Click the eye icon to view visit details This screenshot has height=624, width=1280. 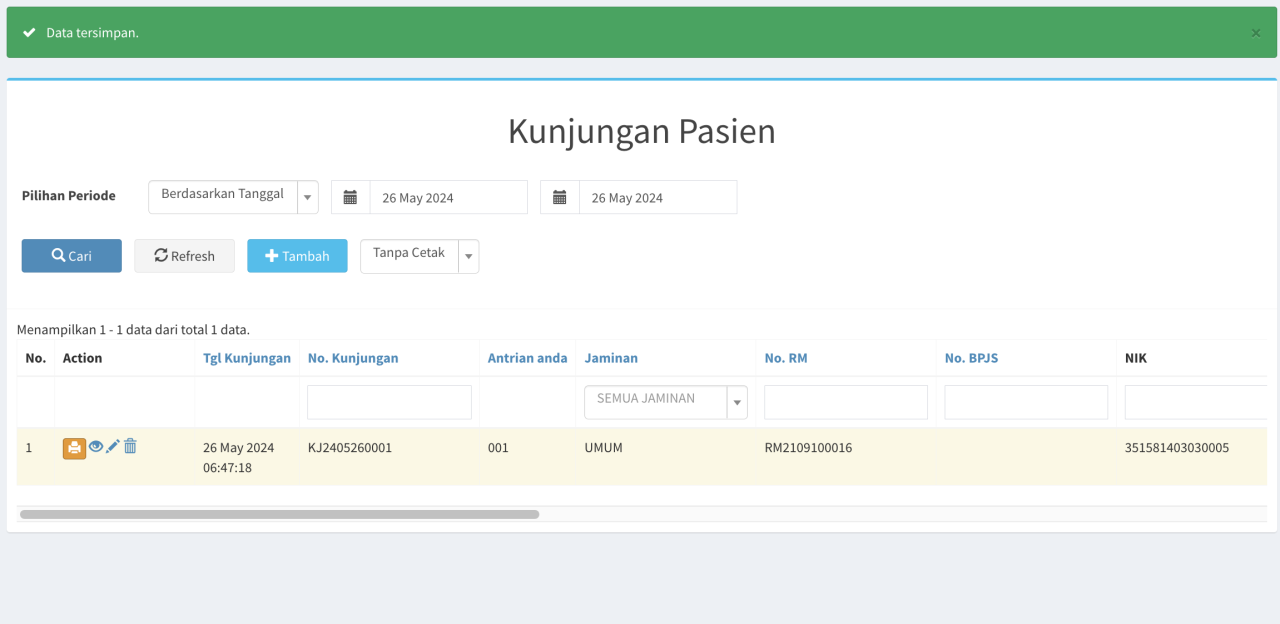[96, 447]
